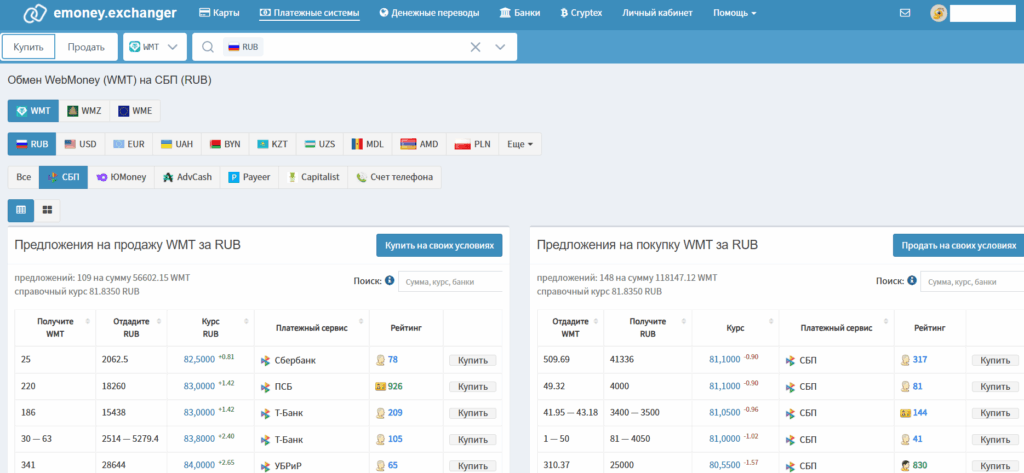Select the BYN flag currency
Screen dimensions: 1024x473
pos(225,144)
